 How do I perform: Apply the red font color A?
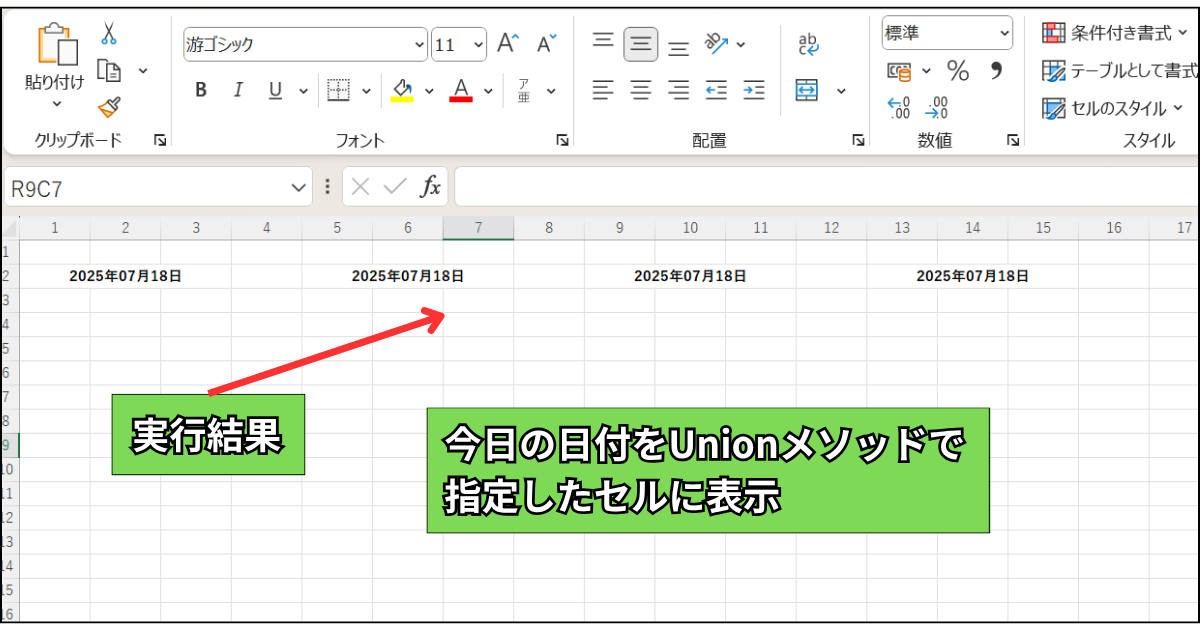click(x=461, y=90)
